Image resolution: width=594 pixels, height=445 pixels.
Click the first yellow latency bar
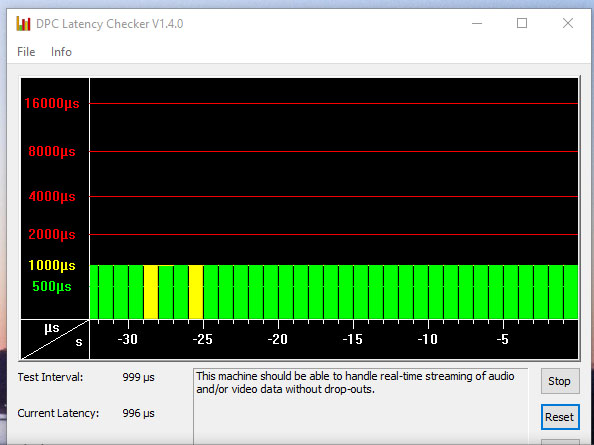(x=151, y=292)
